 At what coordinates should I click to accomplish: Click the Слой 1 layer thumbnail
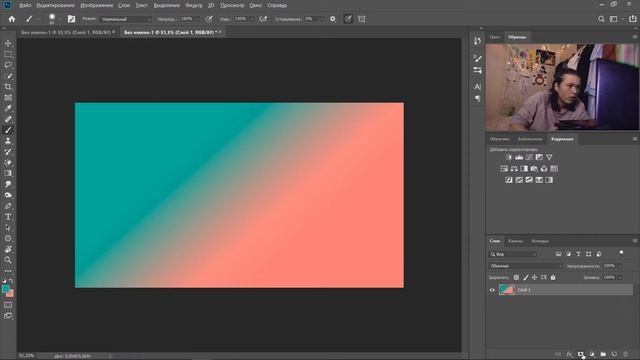(507, 290)
